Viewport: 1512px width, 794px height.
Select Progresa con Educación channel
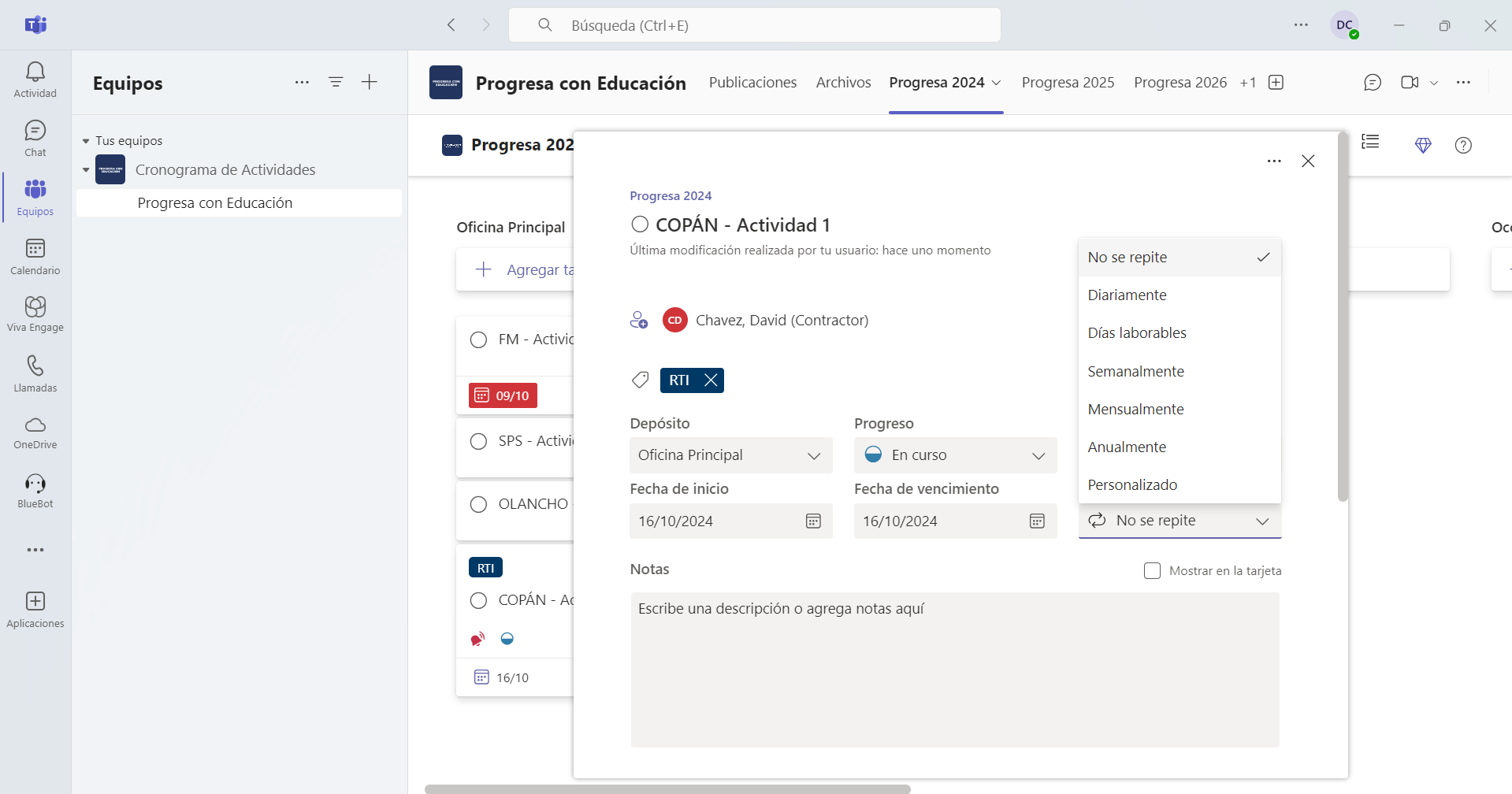tap(239, 202)
